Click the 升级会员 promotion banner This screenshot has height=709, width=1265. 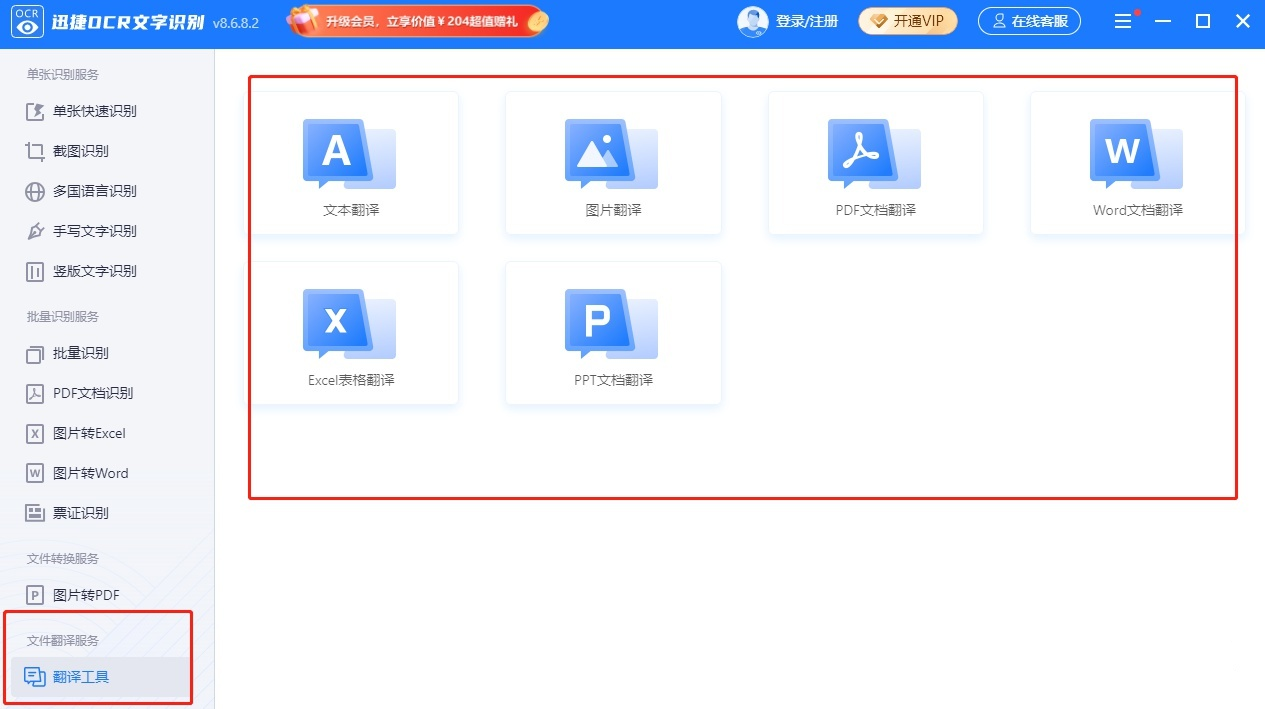click(x=418, y=21)
